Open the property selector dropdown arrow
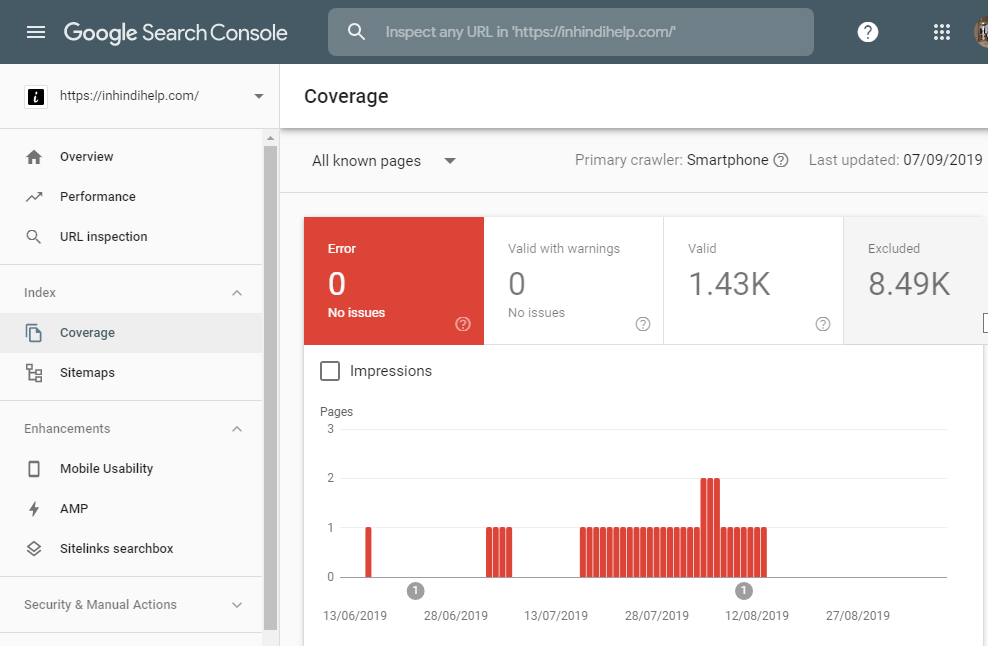The height and width of the screenshot is (646, 988). 259,96
